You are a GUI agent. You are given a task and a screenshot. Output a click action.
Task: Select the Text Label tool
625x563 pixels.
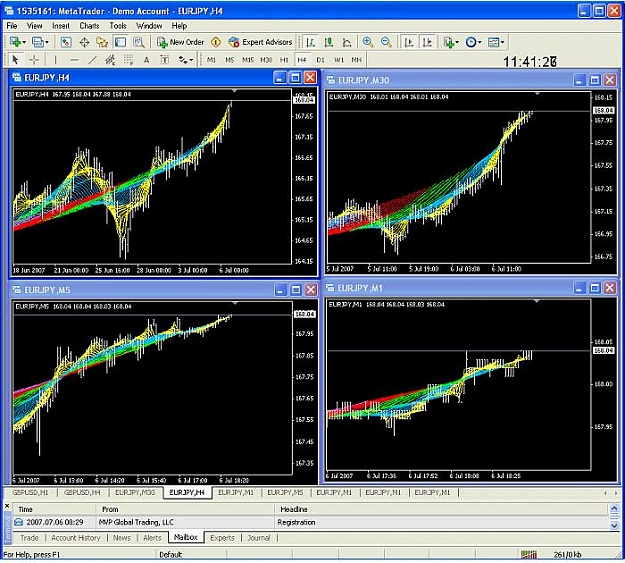click(x=165, y=60)
